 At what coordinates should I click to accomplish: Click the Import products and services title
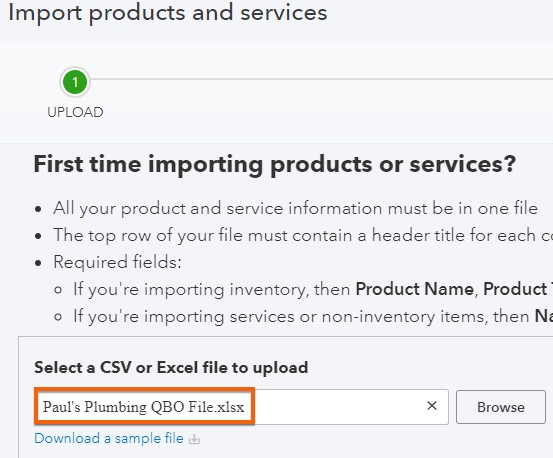[168, 13]
